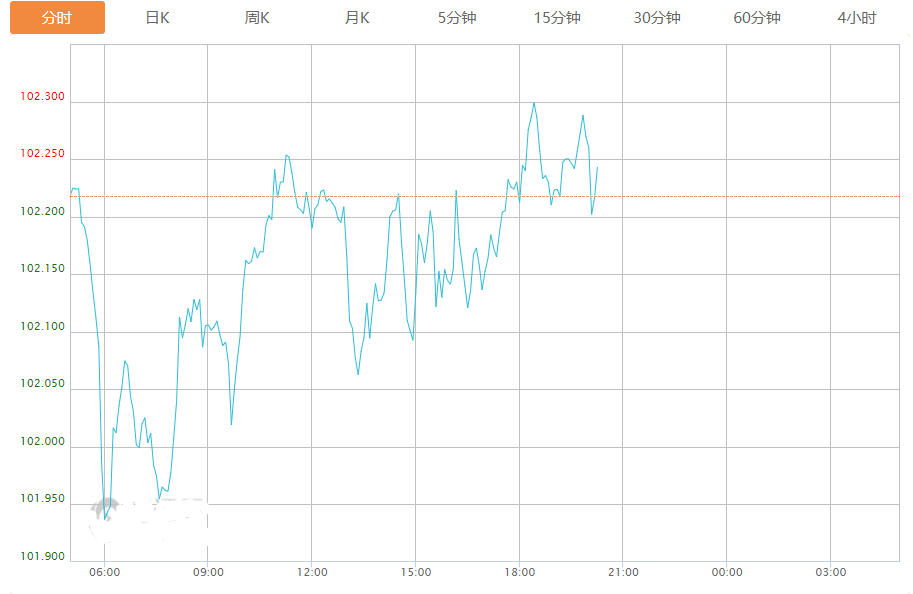Select the 5分钟 interval tab
The height and width of the screenshot is (594, 913).
[457, 18]
